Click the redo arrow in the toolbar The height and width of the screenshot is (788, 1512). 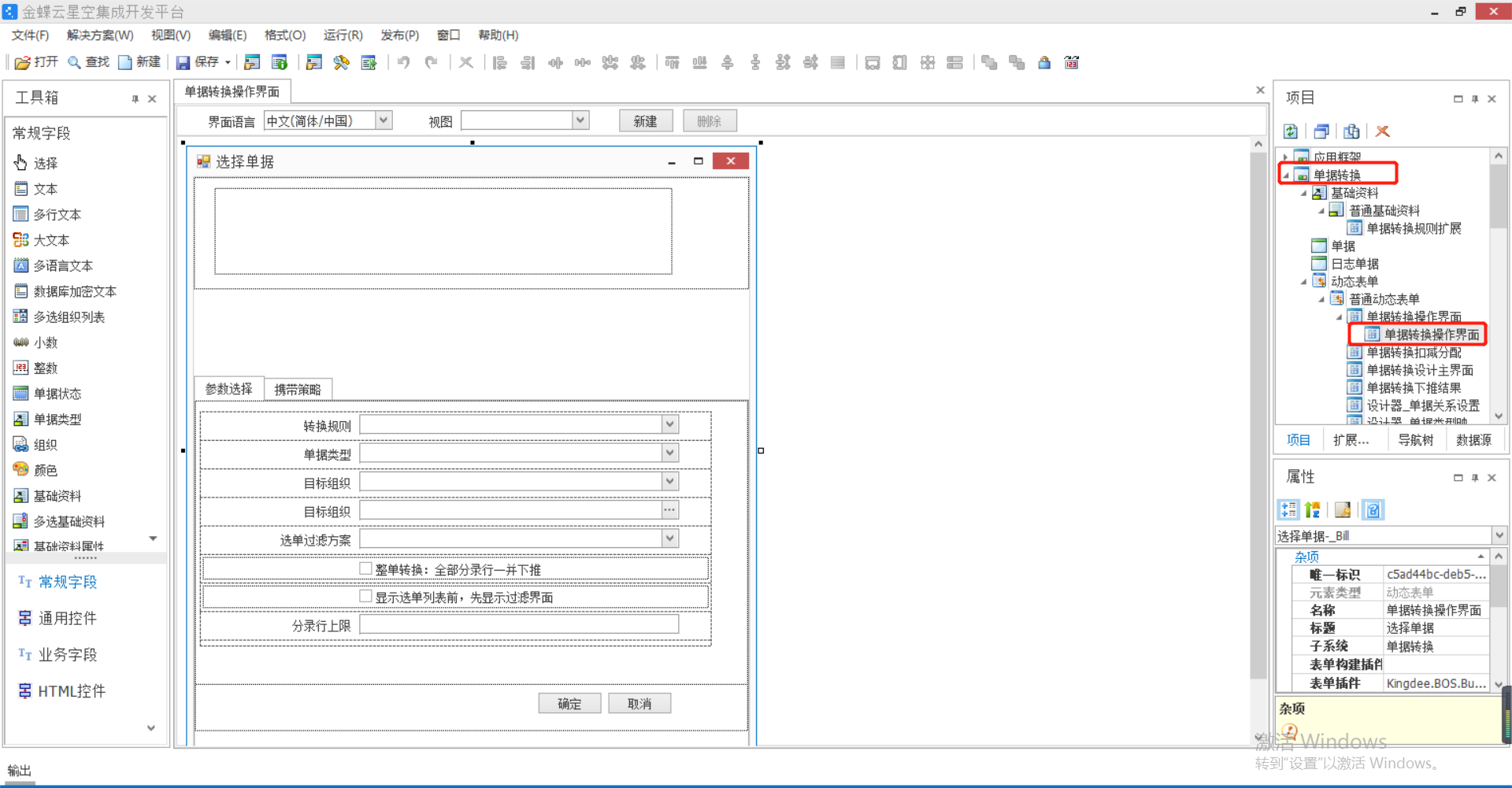[x=431, y=62]
